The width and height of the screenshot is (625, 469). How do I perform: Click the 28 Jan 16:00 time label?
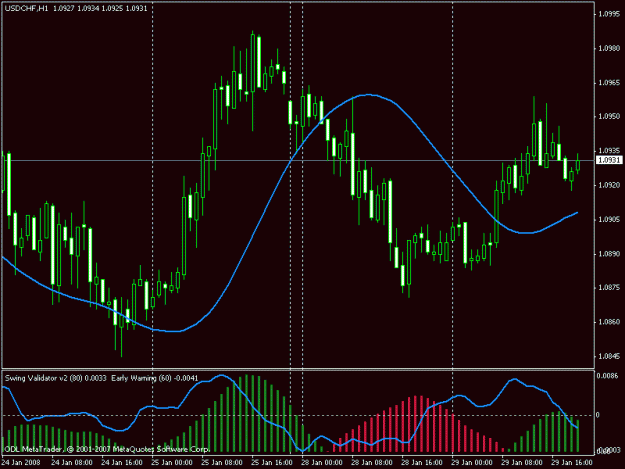(422, 463)
